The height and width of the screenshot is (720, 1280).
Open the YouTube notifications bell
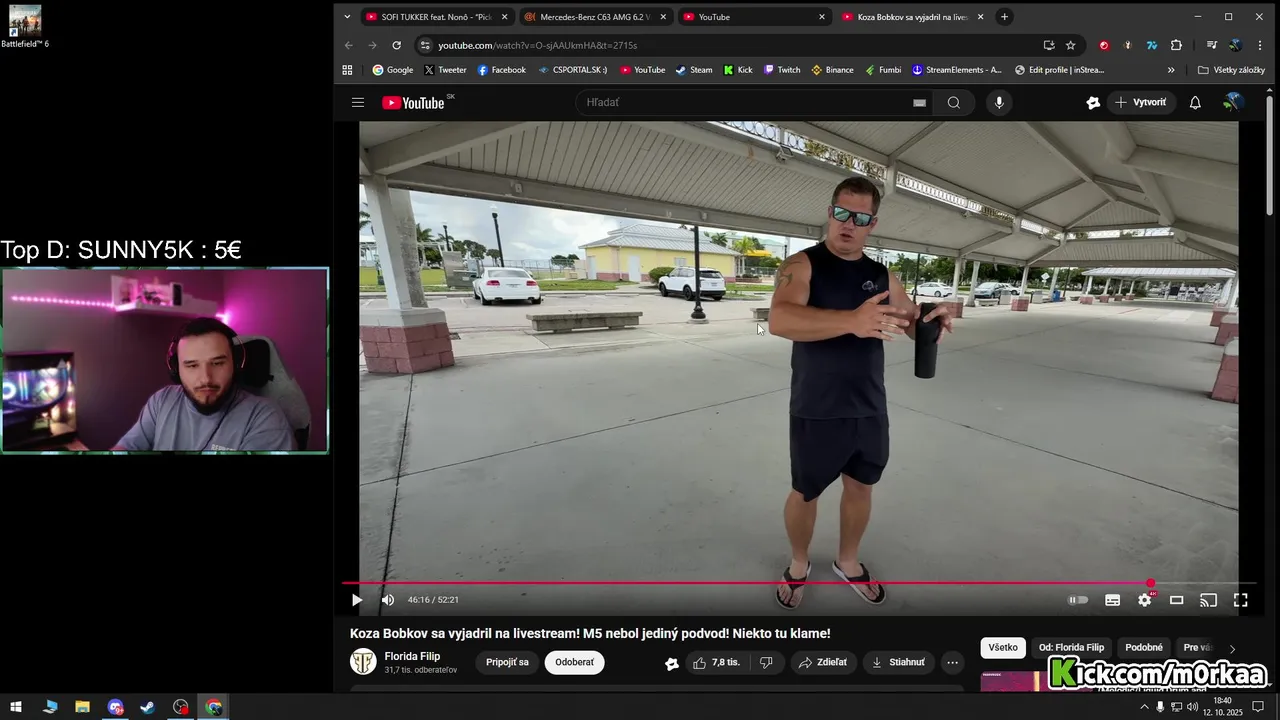point(1195,102)
